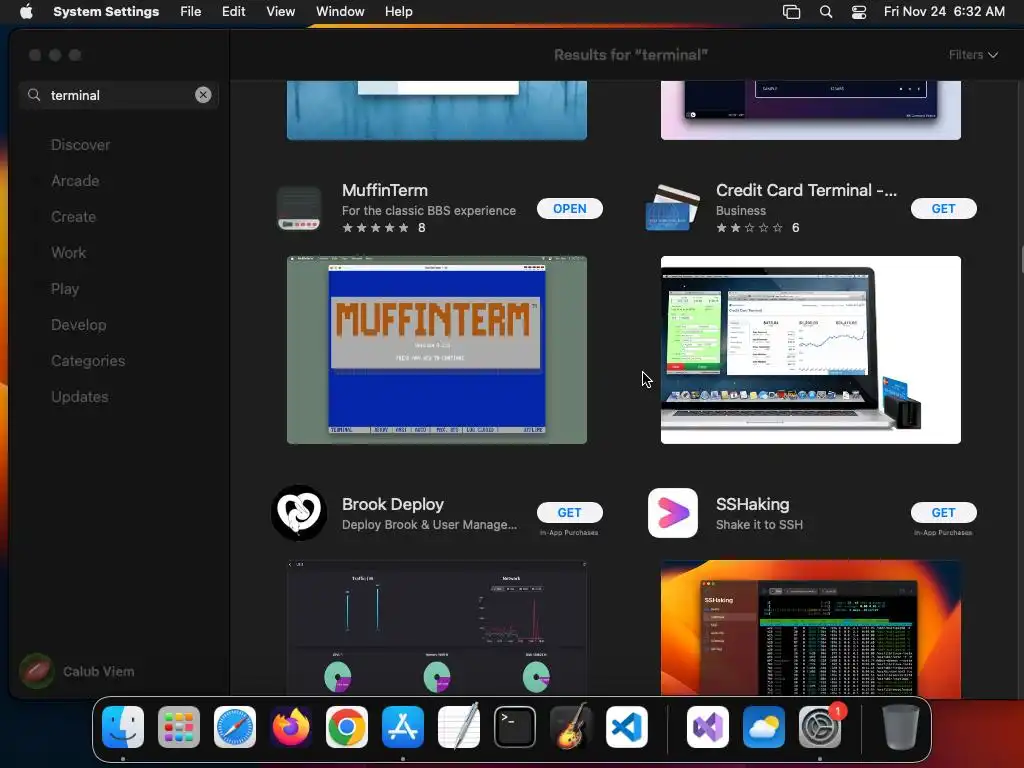Open the Credit Card Terminal title link
The image size is (1024, 768).
[x=807, y=190]
